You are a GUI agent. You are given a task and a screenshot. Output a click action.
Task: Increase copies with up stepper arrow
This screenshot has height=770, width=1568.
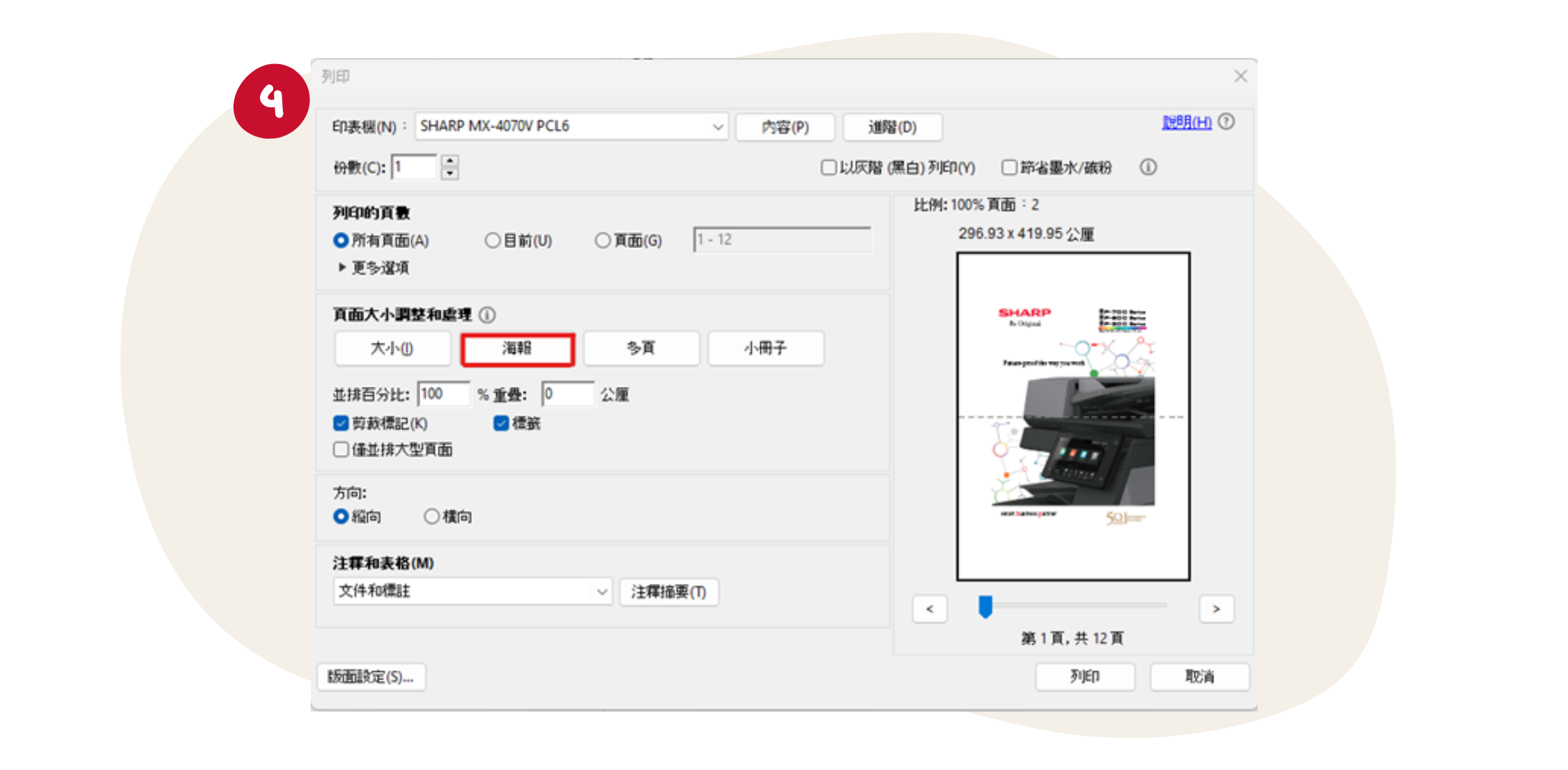450,161
